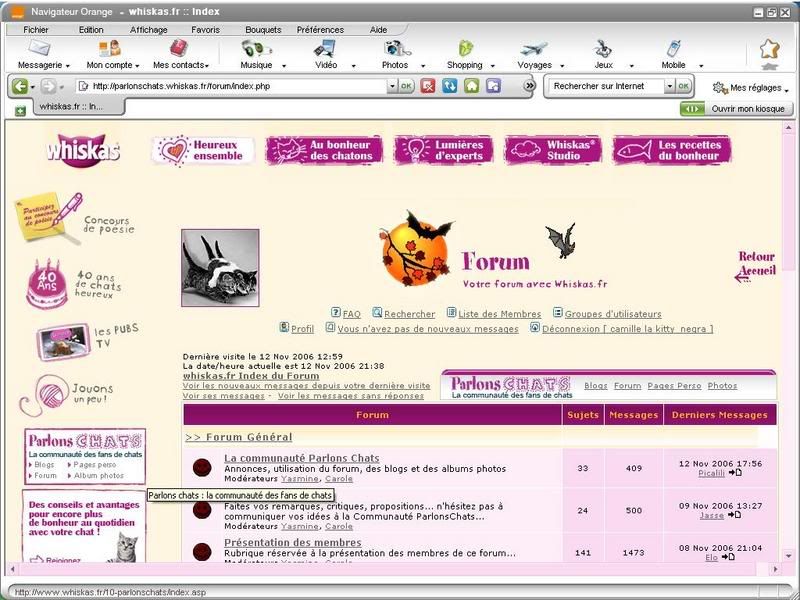Click the favorites star icon

[x=769, y=50]
